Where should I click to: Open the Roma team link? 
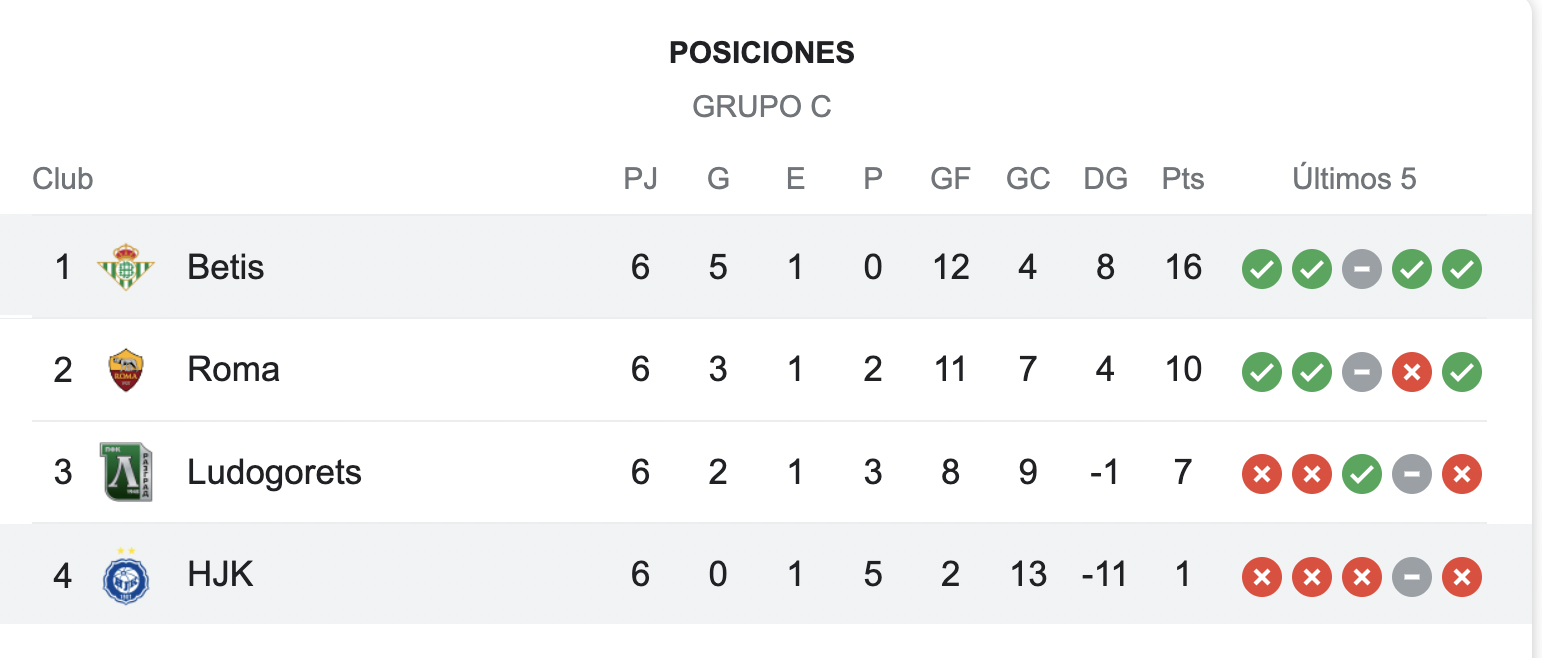coord(233,370)
